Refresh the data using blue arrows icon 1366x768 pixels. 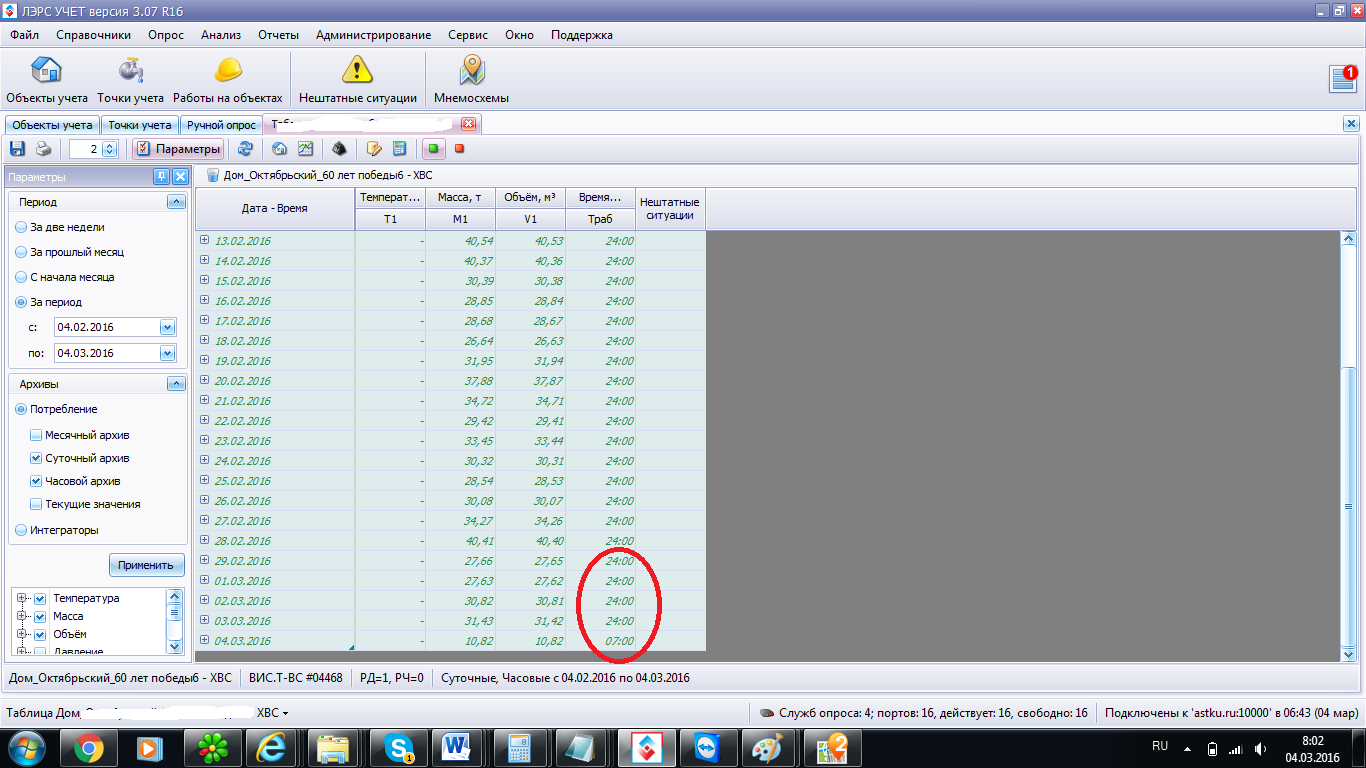tap(245, 149)
